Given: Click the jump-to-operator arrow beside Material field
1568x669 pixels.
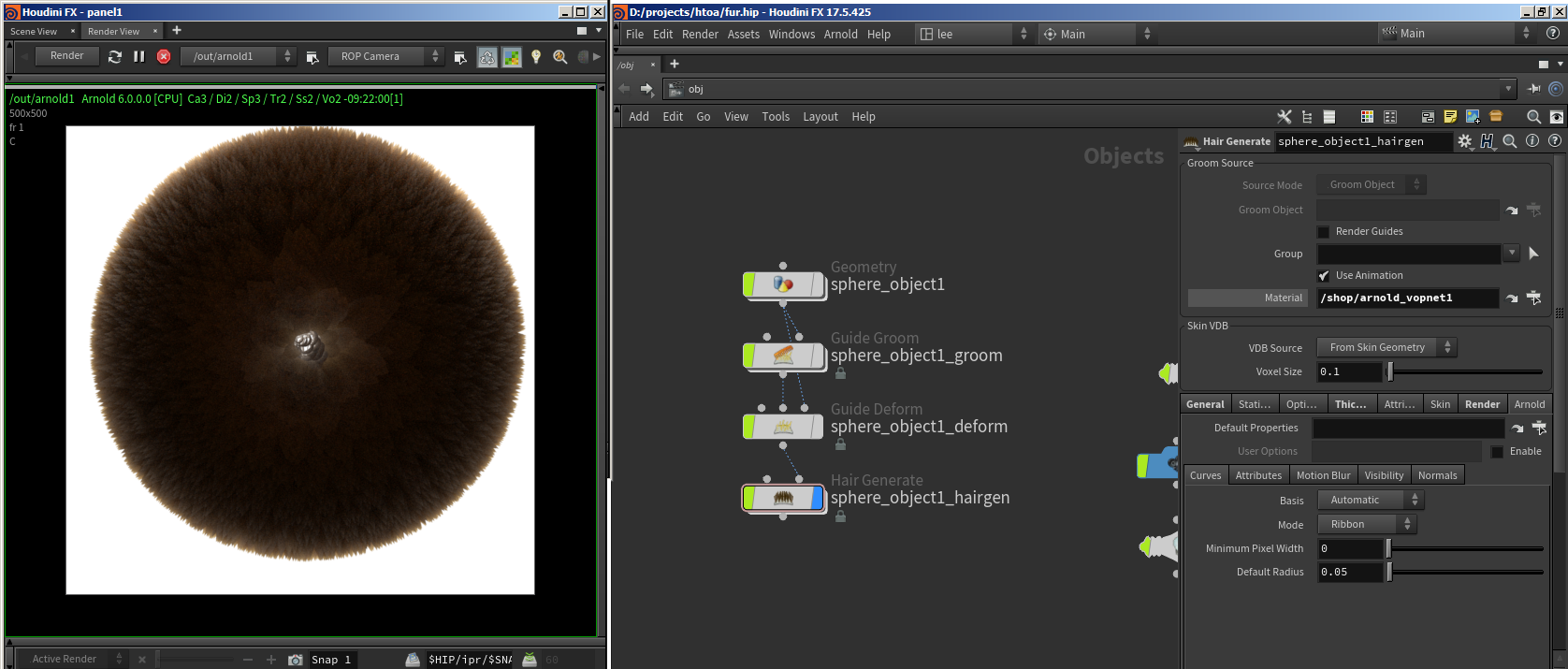Looking at the screenshot, I should (1512, 298).
